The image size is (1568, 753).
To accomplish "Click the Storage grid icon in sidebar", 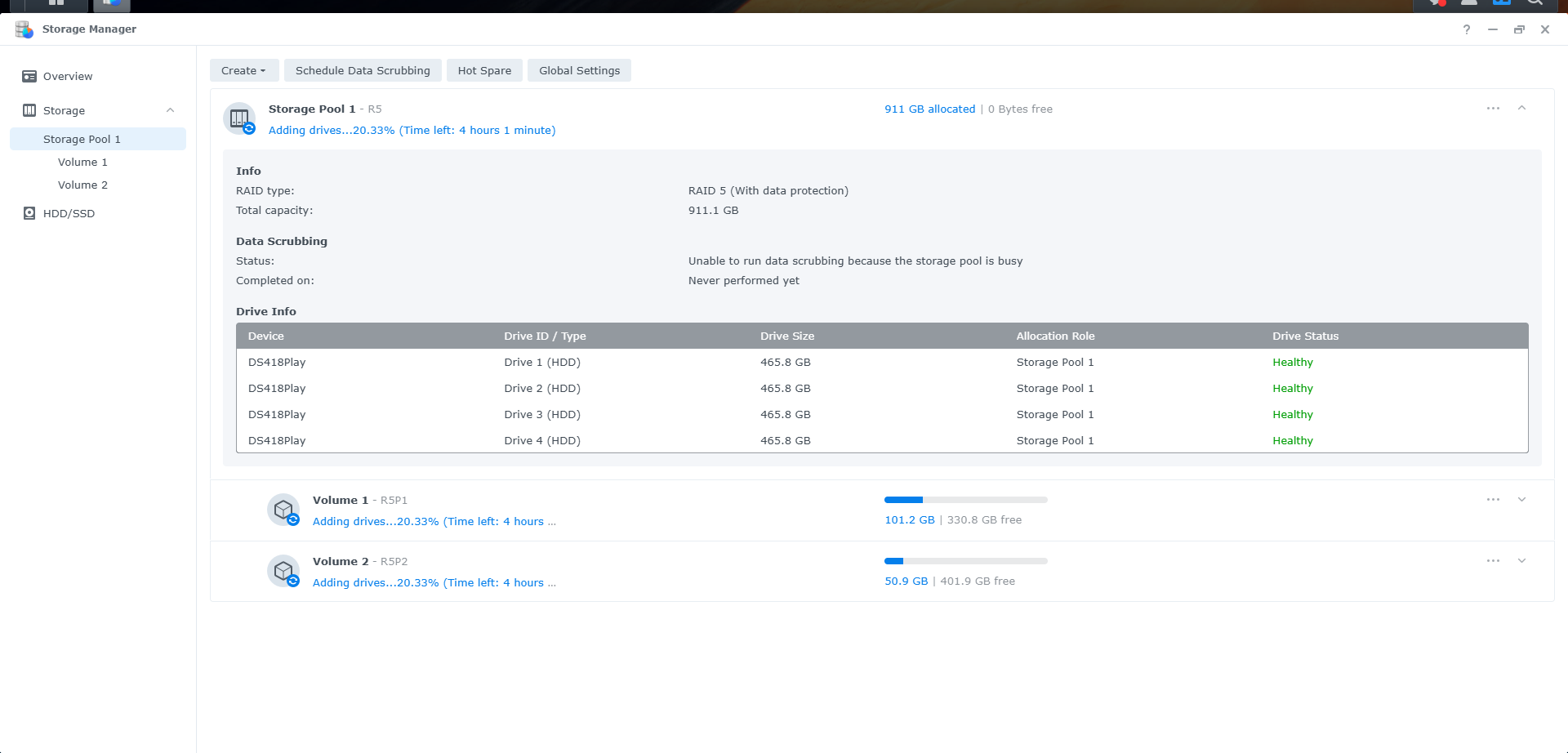I will pyautogui.click(x=29, y=110).
